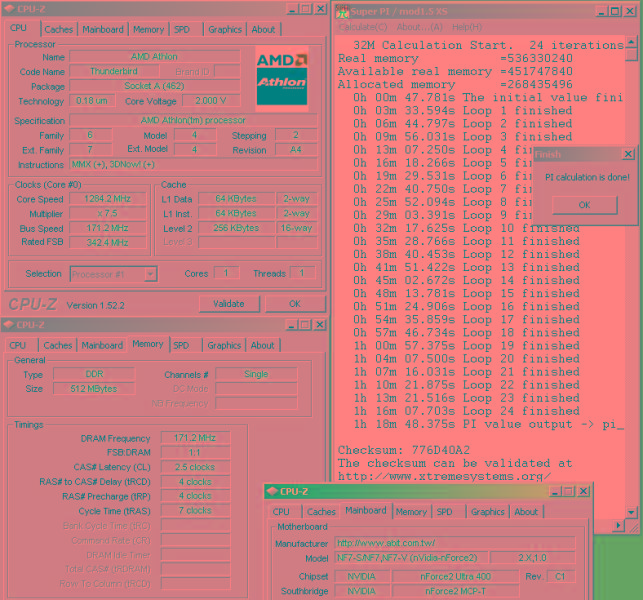
Task: Open Mainboard tab in top CPU-Z window
Action: [x=103, y=30]
